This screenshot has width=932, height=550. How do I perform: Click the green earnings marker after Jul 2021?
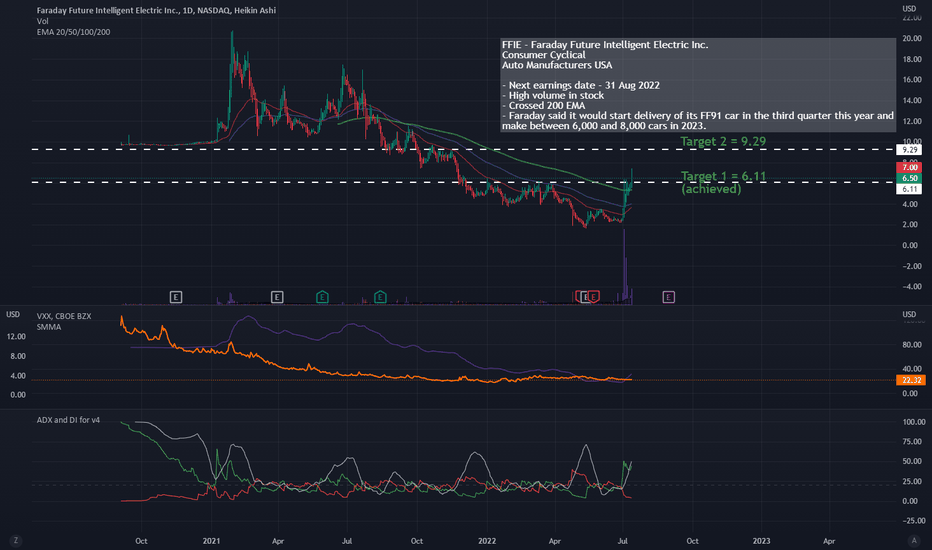tap(380, 297)
